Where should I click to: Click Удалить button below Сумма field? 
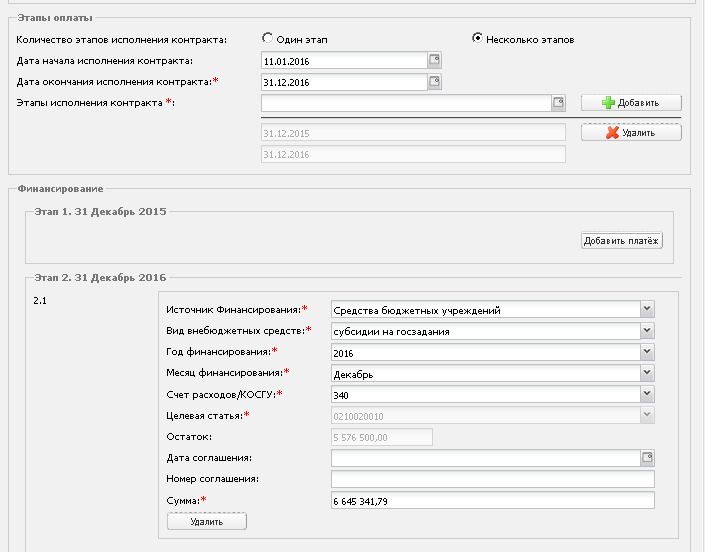tap(206, 521)
